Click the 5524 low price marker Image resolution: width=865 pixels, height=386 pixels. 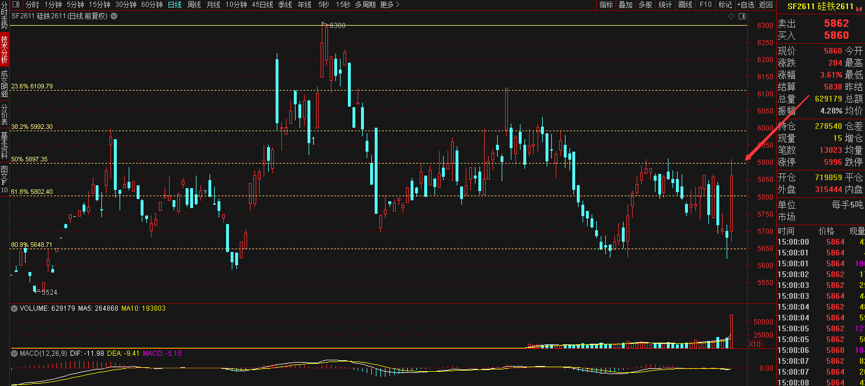[x=50, y=292]
